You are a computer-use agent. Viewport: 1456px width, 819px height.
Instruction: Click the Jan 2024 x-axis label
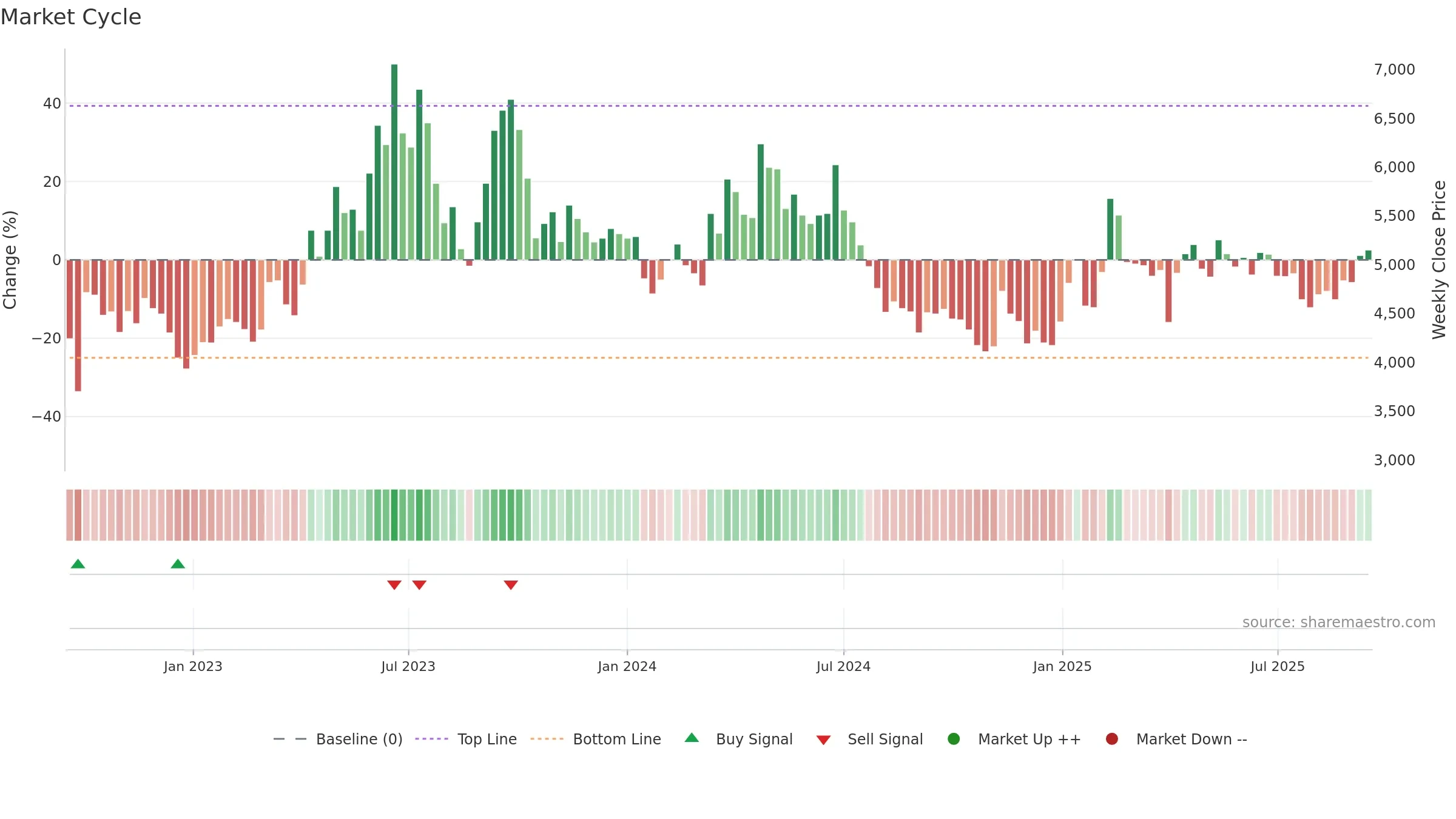(627, 666)
